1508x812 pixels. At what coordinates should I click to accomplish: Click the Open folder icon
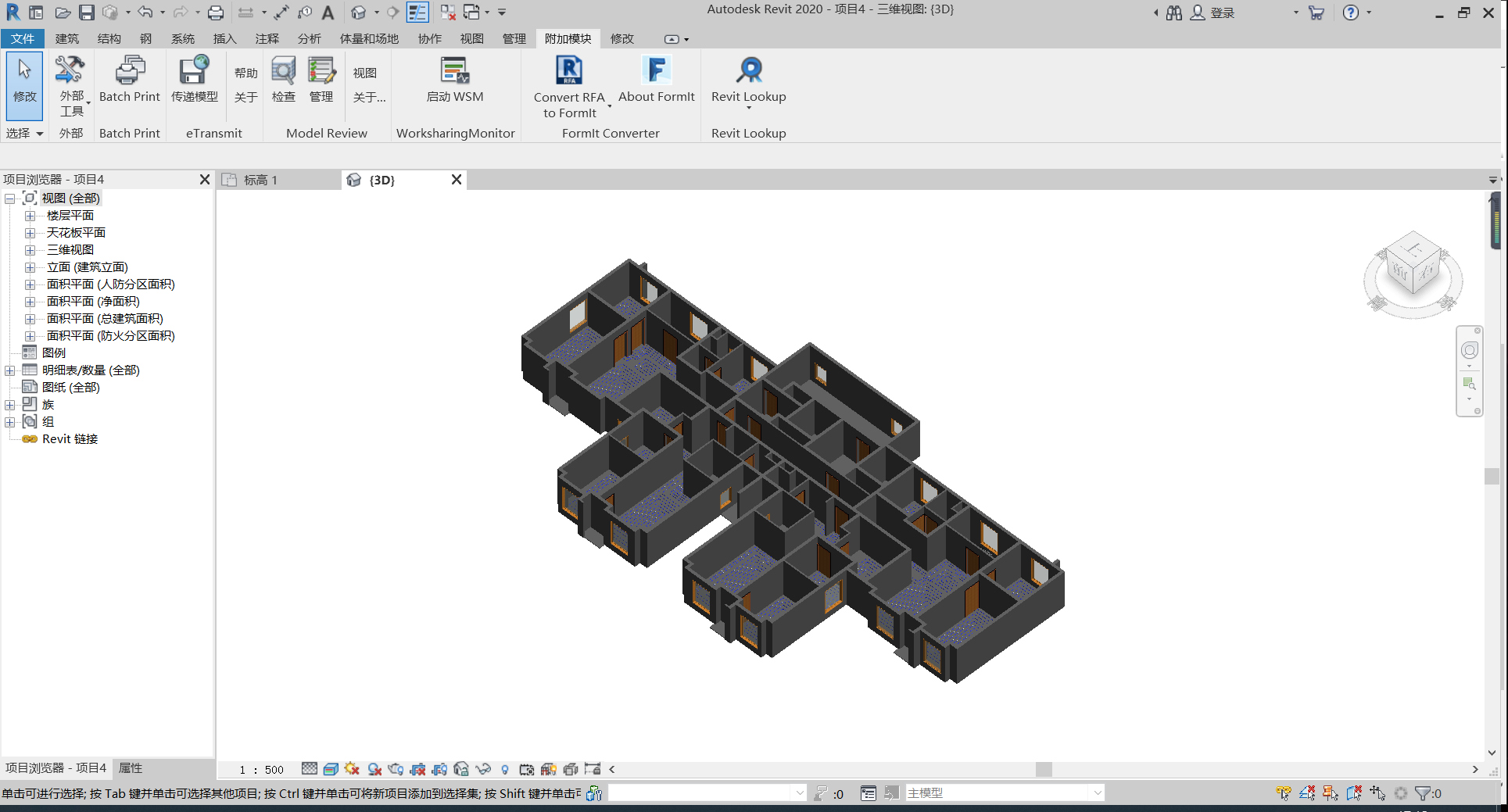[x=63, y=13]
